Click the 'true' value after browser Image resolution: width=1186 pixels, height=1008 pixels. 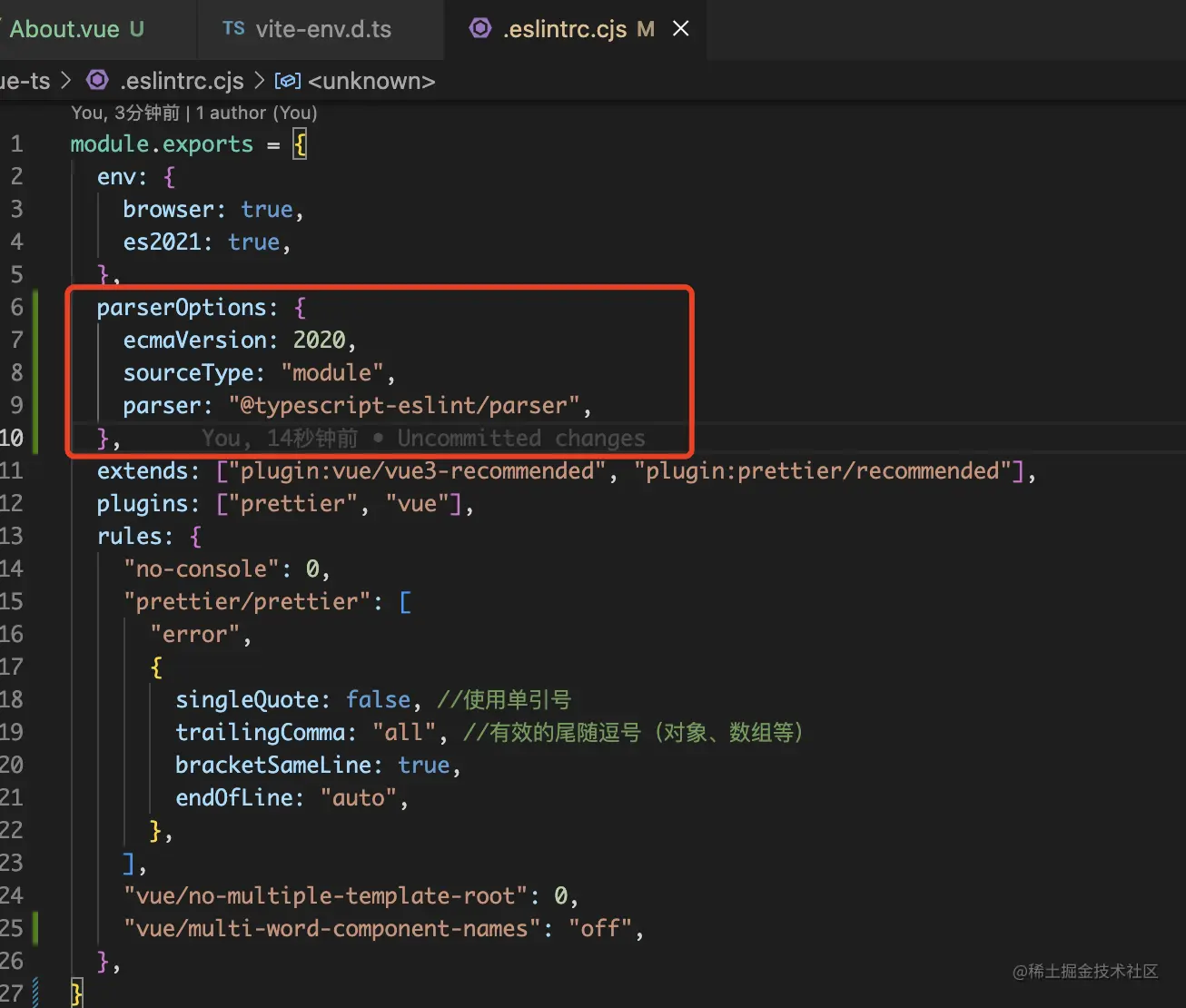pos(267,210)
